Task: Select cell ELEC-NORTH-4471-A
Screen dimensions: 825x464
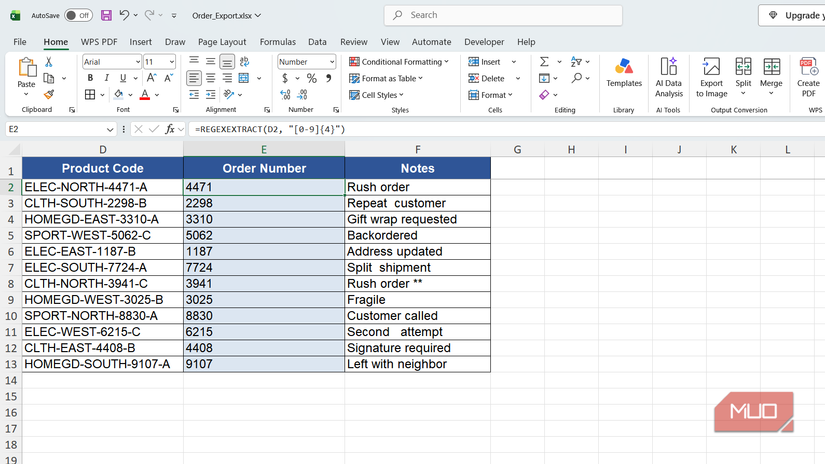Action: (x=103, y=187)
